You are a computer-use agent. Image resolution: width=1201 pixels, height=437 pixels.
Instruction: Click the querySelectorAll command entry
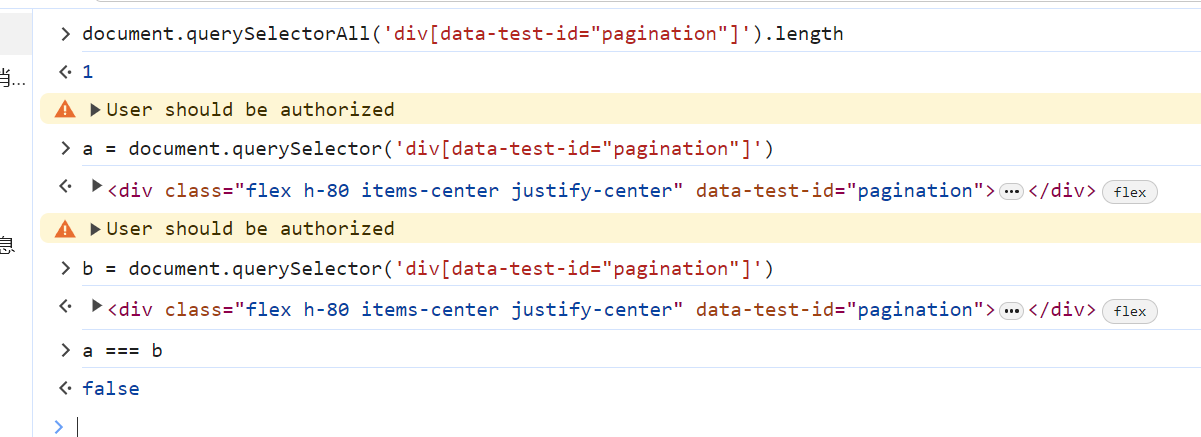point(462,34)
